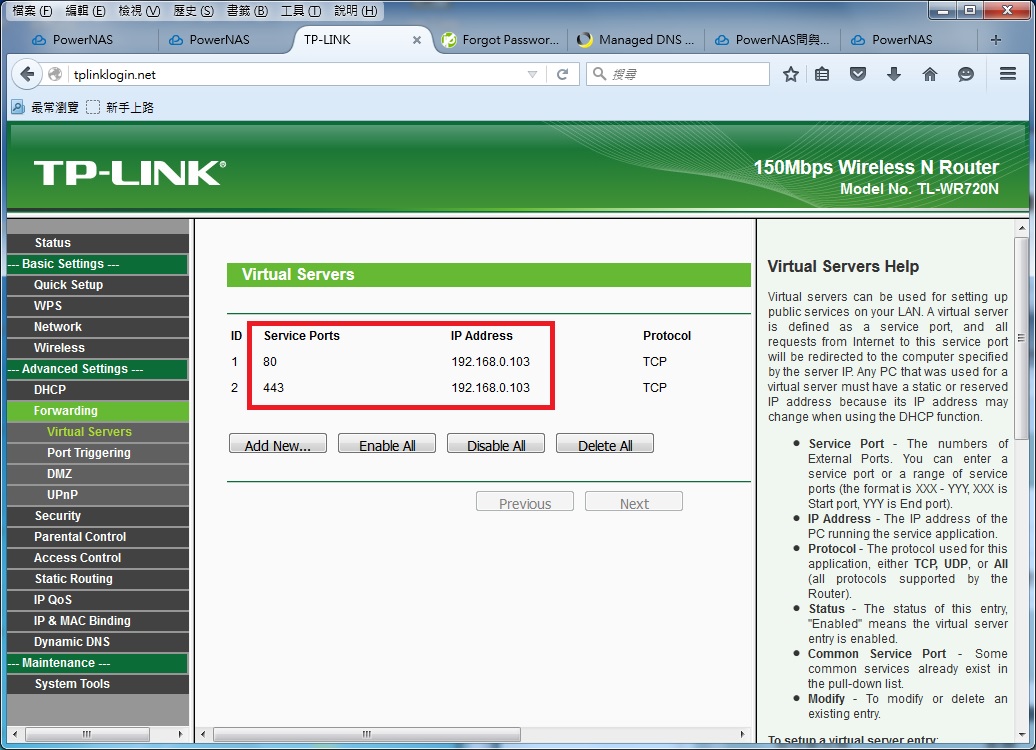Switch to the first PowerNAS tab
This screenshot has height=750, width=1036.
83,40
